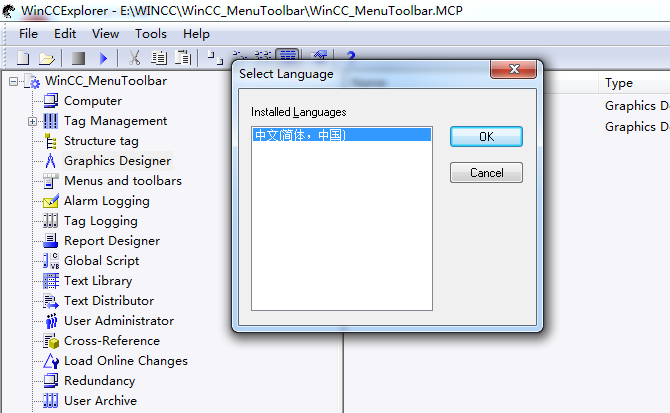670x413 pixels.
Task: Select the Menus and toolbars label
Action: click(x=123, y=181)
